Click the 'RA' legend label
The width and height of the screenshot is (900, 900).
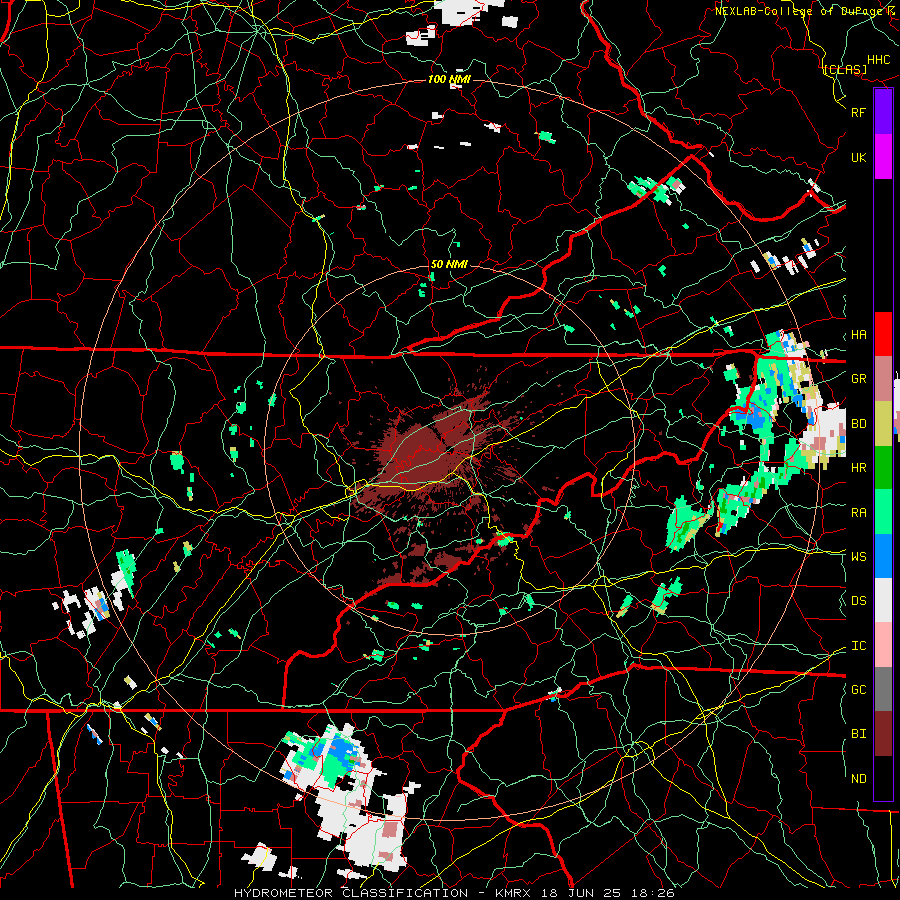click(x=859, y=513)
